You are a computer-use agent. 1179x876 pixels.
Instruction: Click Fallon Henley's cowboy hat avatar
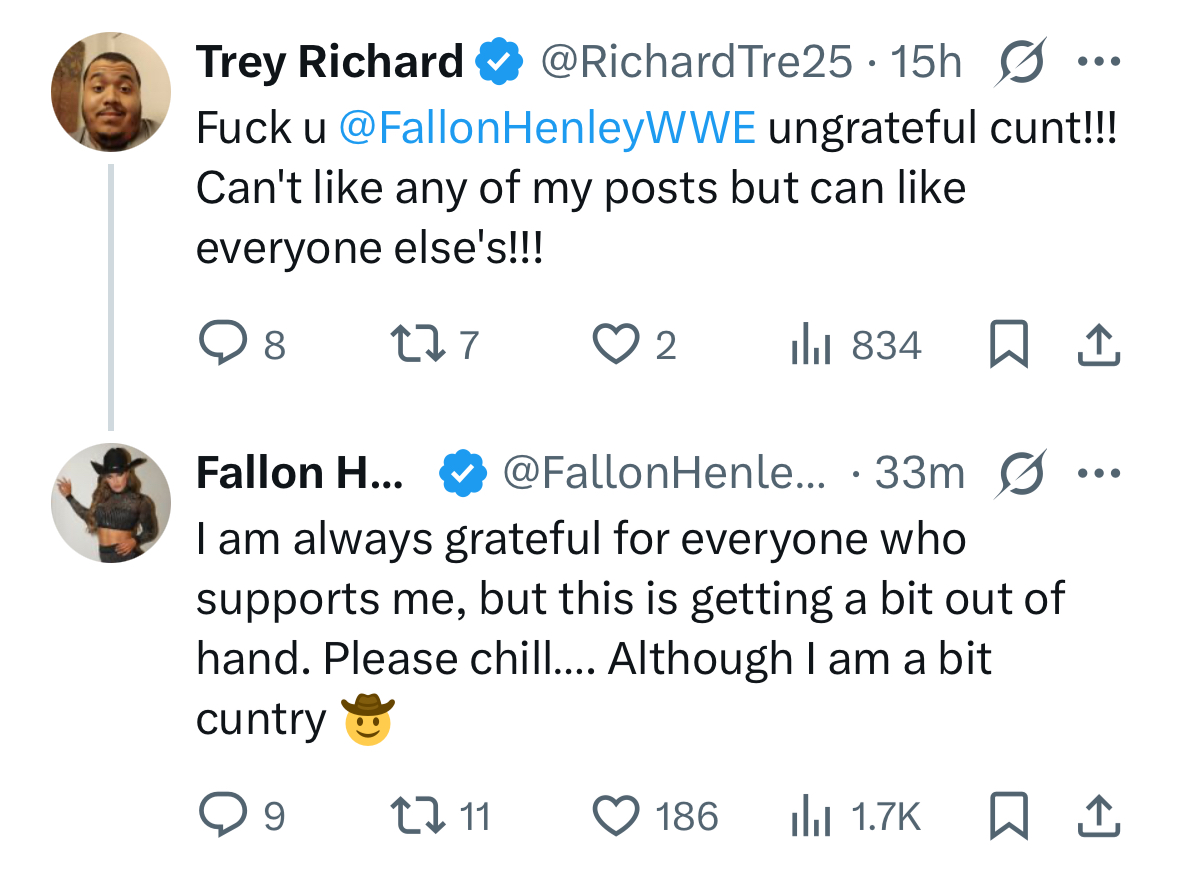point(111,503)
